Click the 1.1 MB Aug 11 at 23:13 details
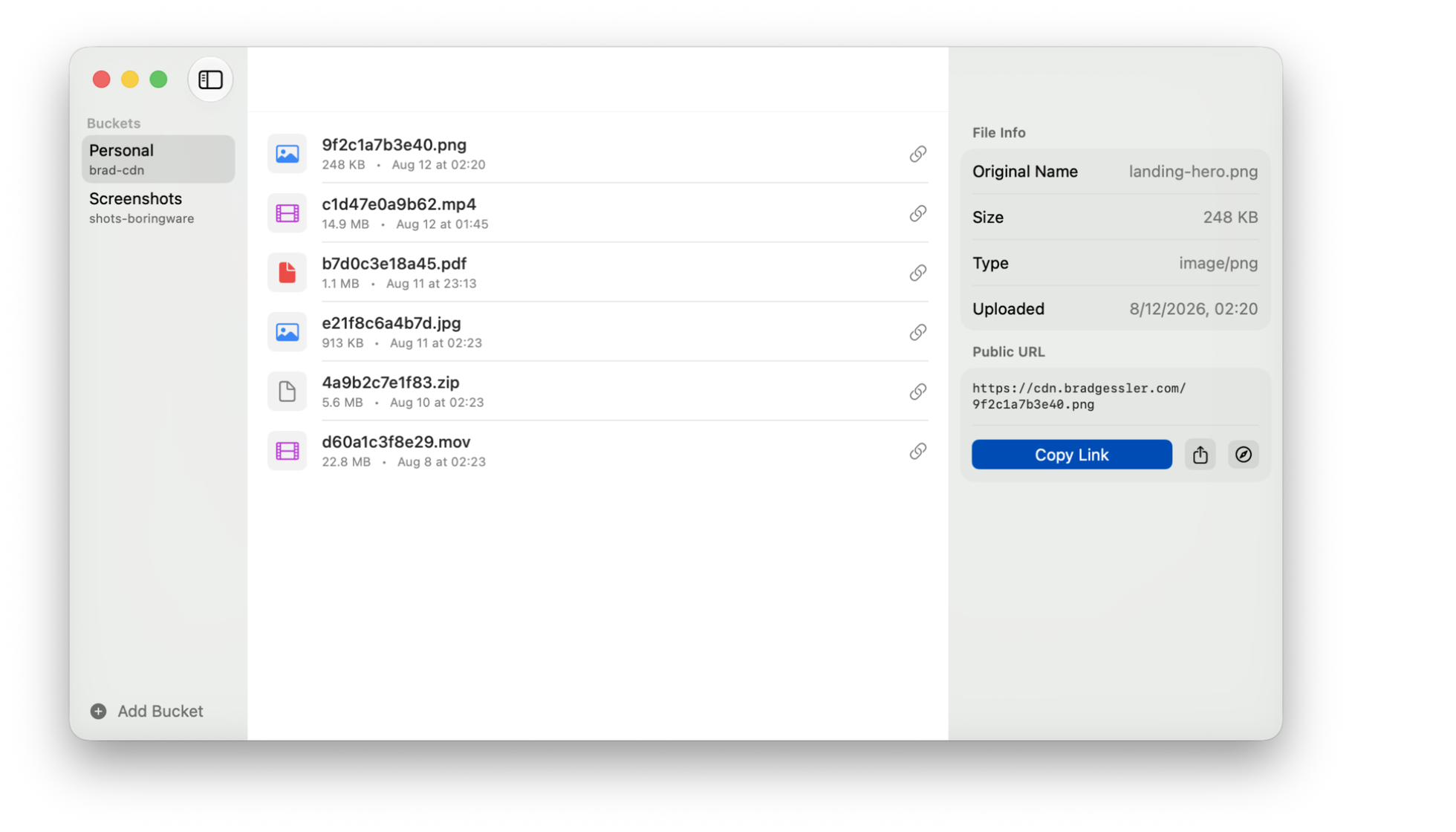 (399, 284)
